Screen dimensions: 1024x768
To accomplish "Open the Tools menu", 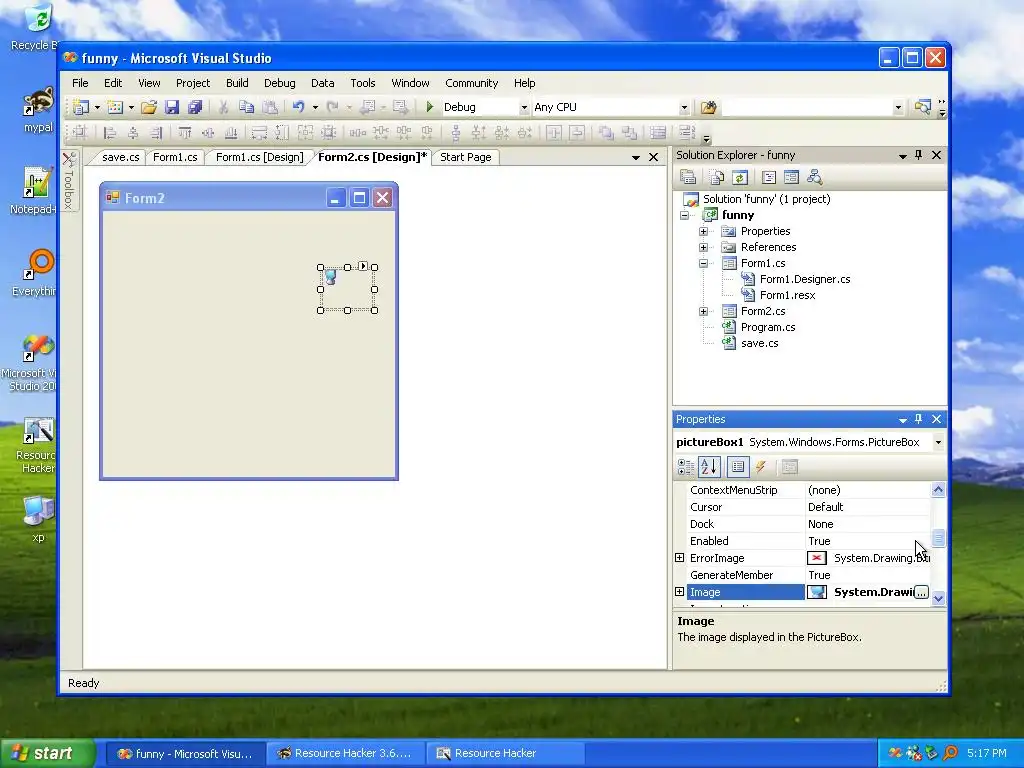I will [362, 83].
